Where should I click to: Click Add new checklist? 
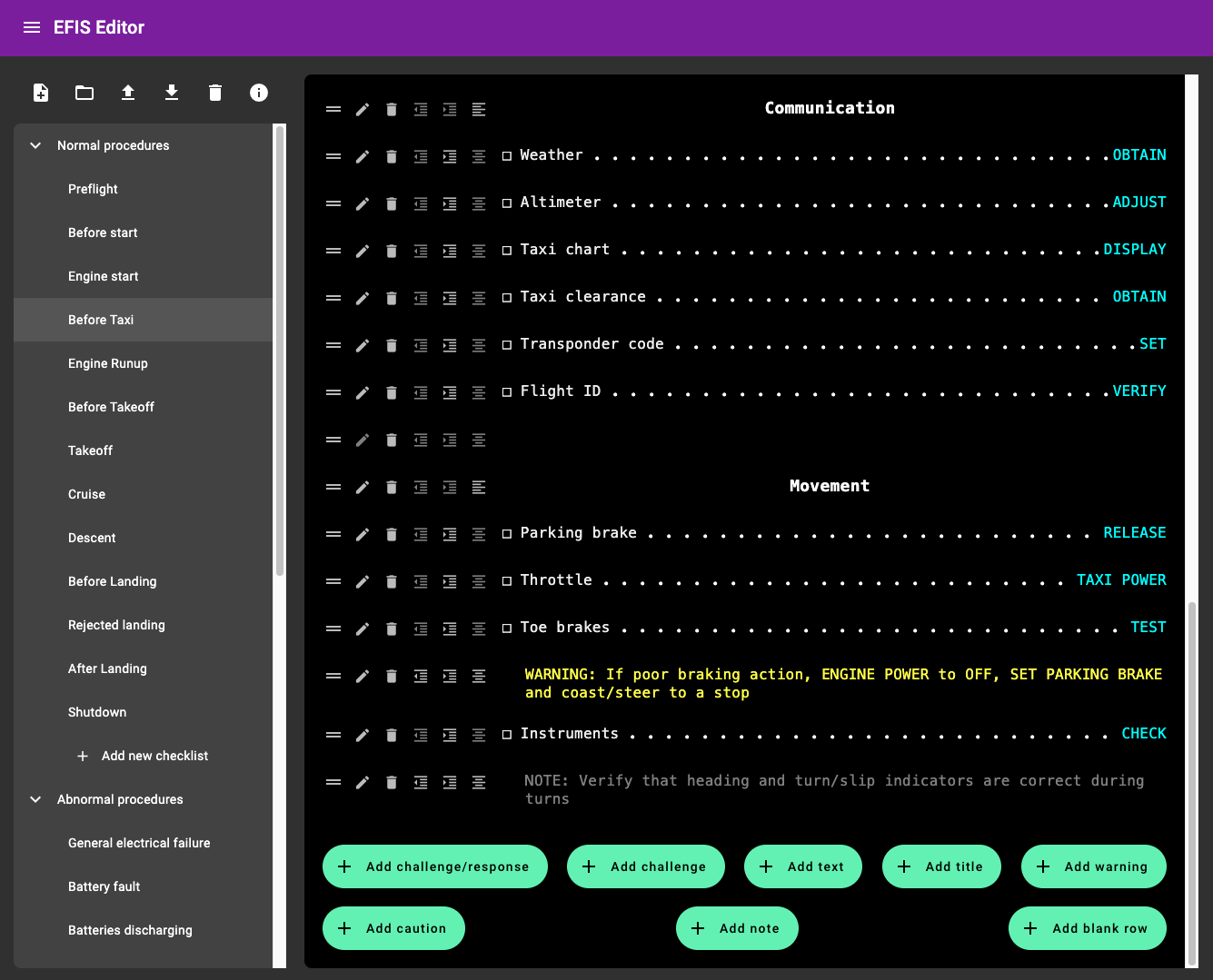[x=143, y=756]
